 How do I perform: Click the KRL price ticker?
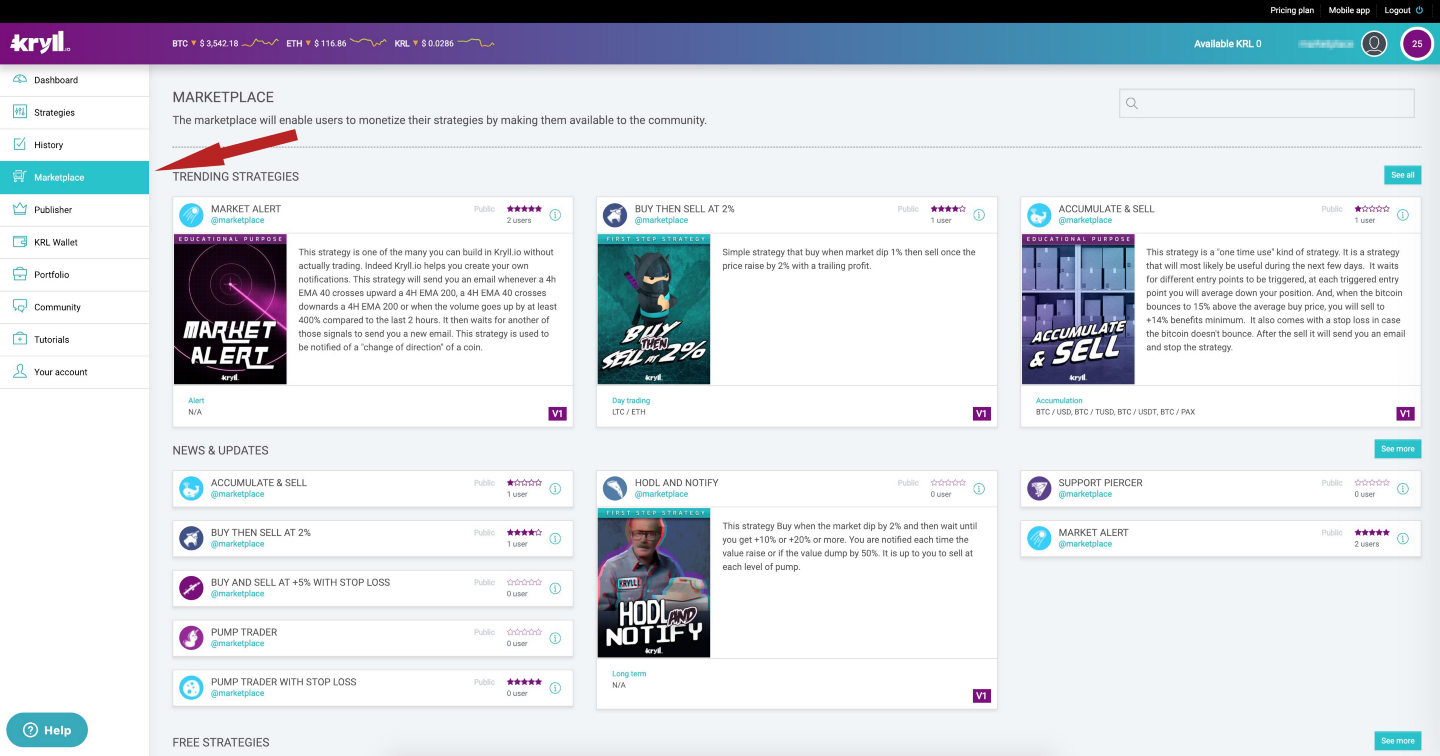tap(444, 44)
